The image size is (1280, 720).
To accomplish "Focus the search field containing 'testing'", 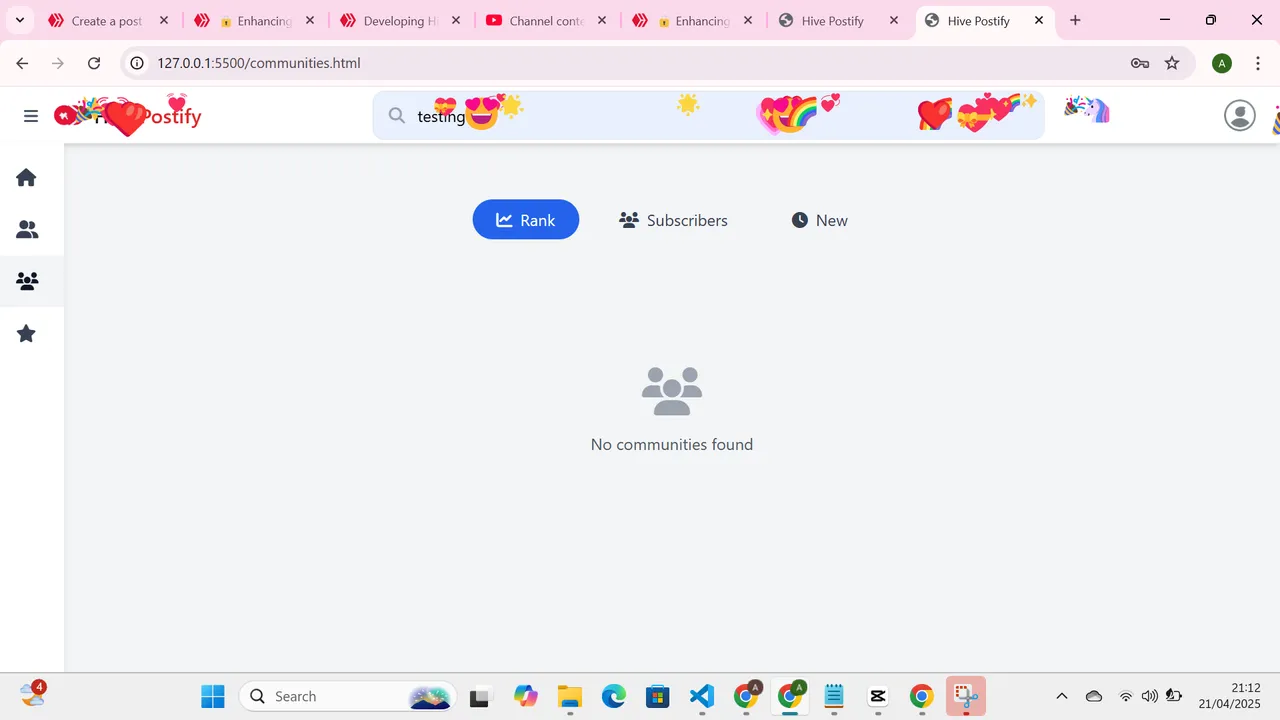I will tap(708, 116).
